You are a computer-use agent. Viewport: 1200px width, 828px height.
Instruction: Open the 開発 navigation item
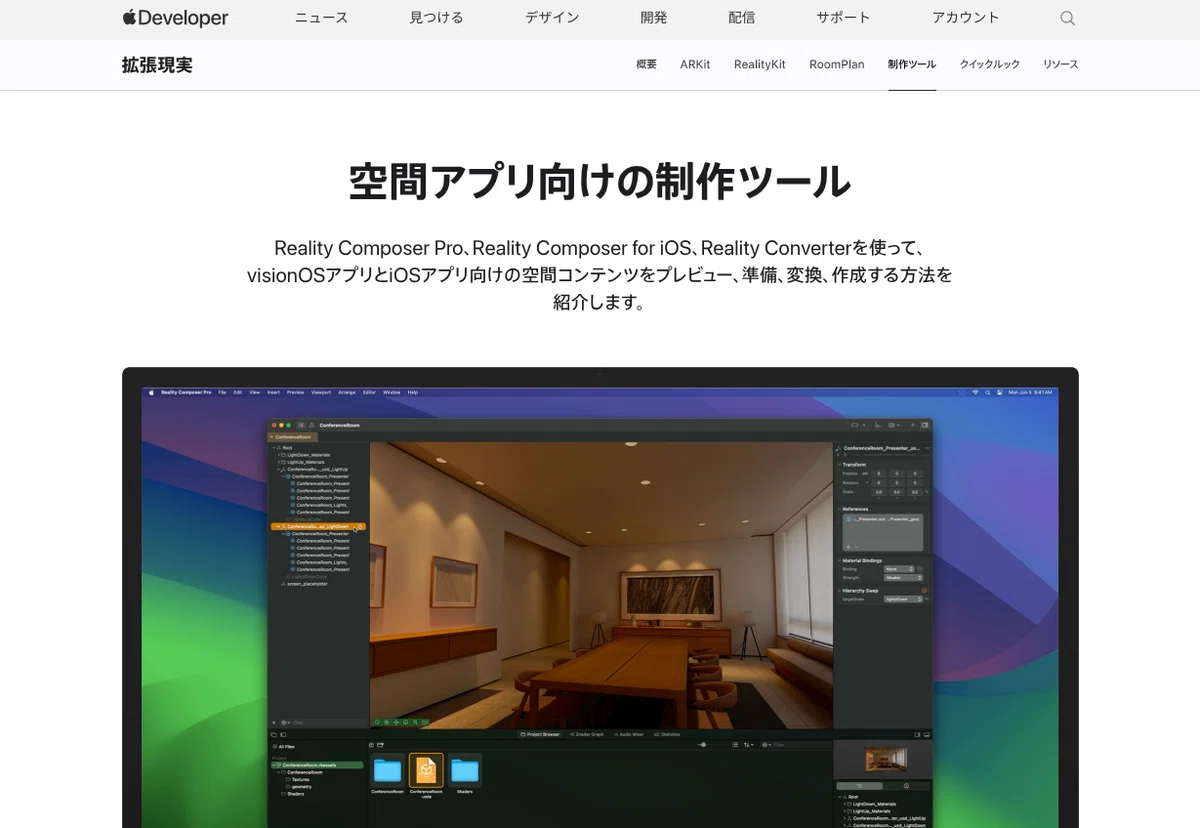[x=654, y=18]
